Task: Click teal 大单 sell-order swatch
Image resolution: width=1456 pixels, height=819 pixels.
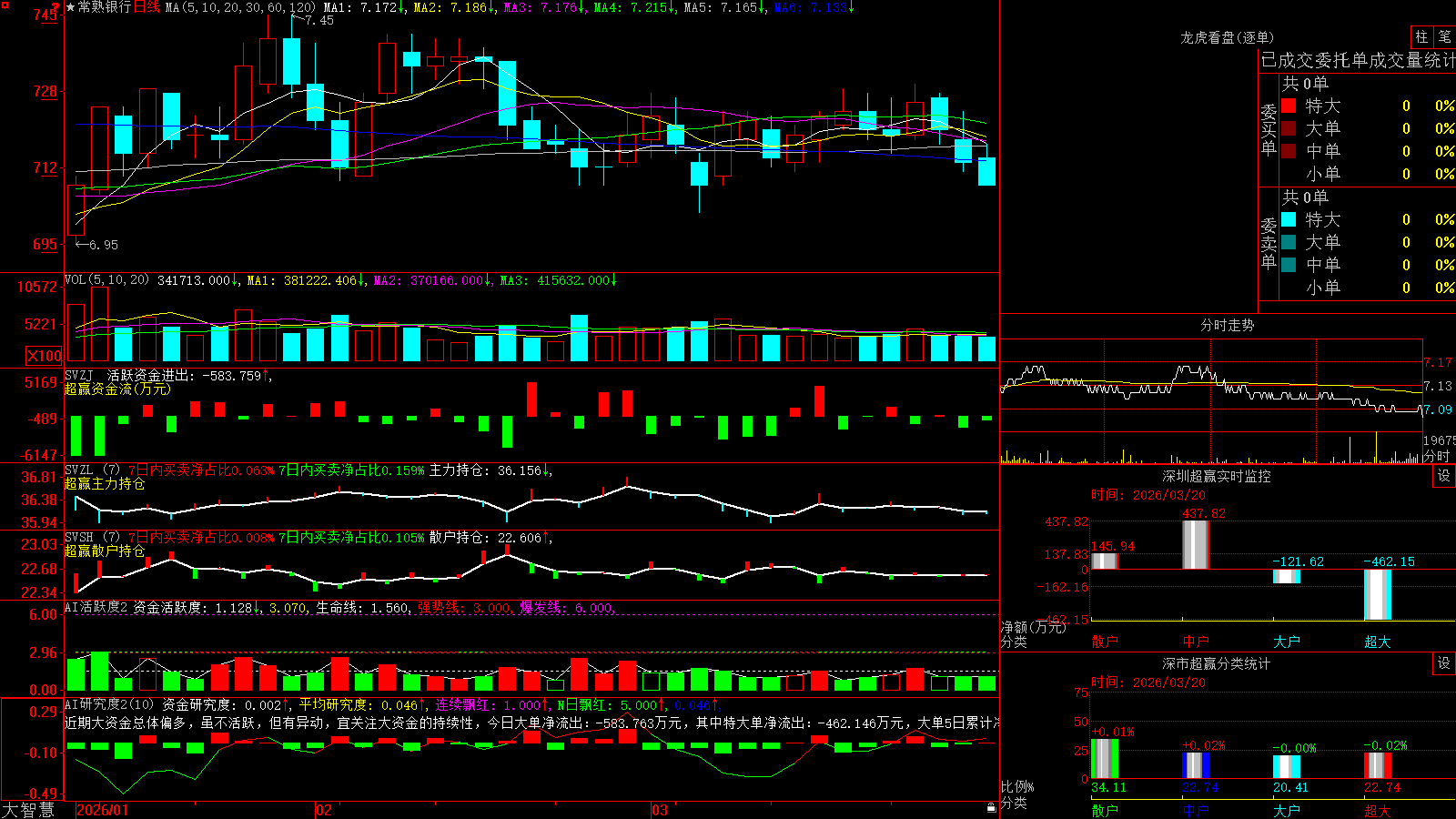Action: tap(1289, 242)
